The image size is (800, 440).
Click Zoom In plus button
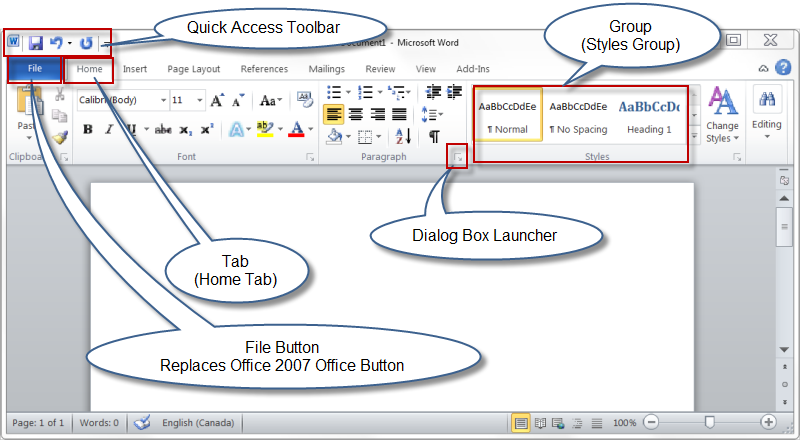tap(768, 422)
